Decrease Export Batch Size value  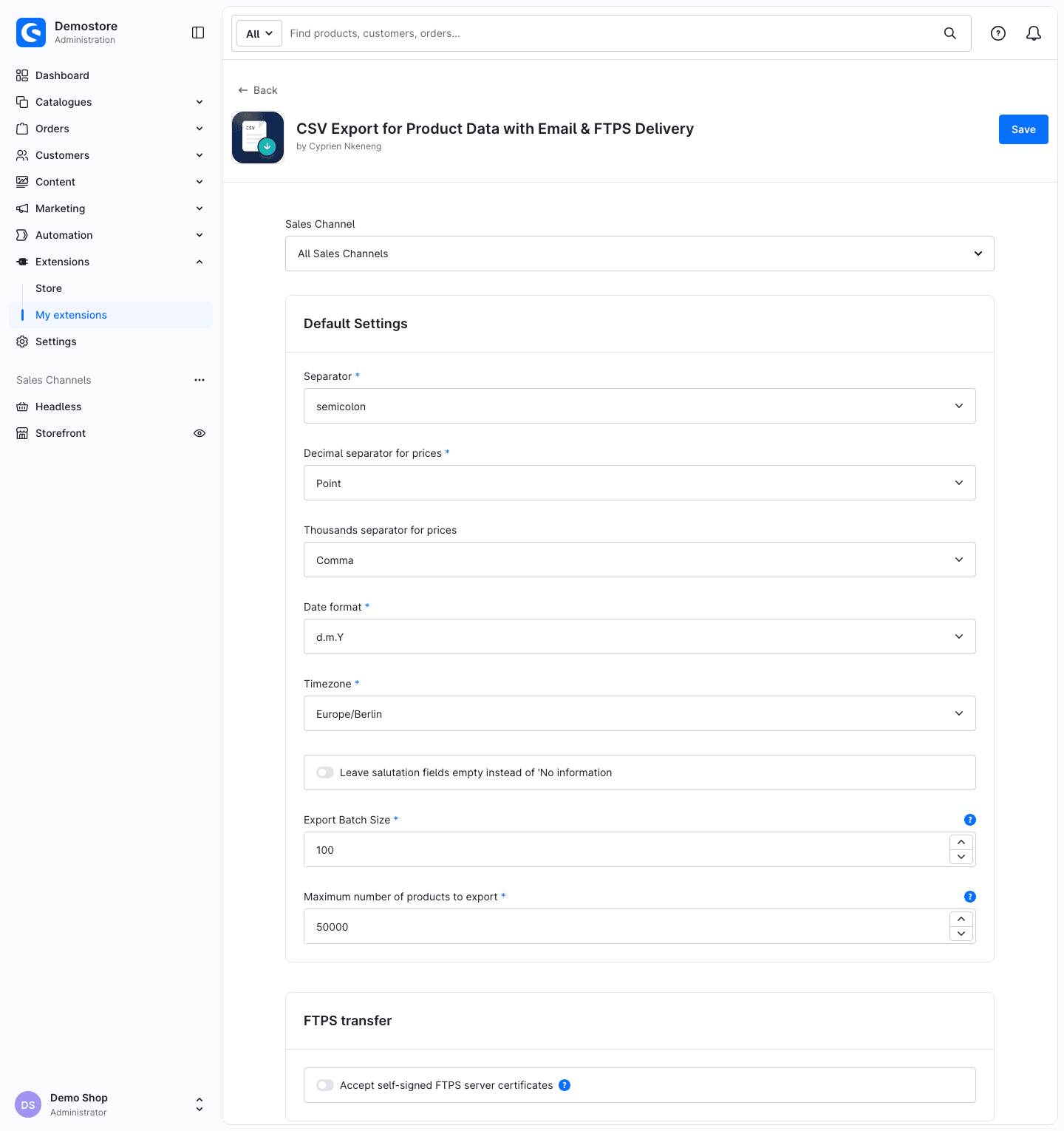pos(961,857)
